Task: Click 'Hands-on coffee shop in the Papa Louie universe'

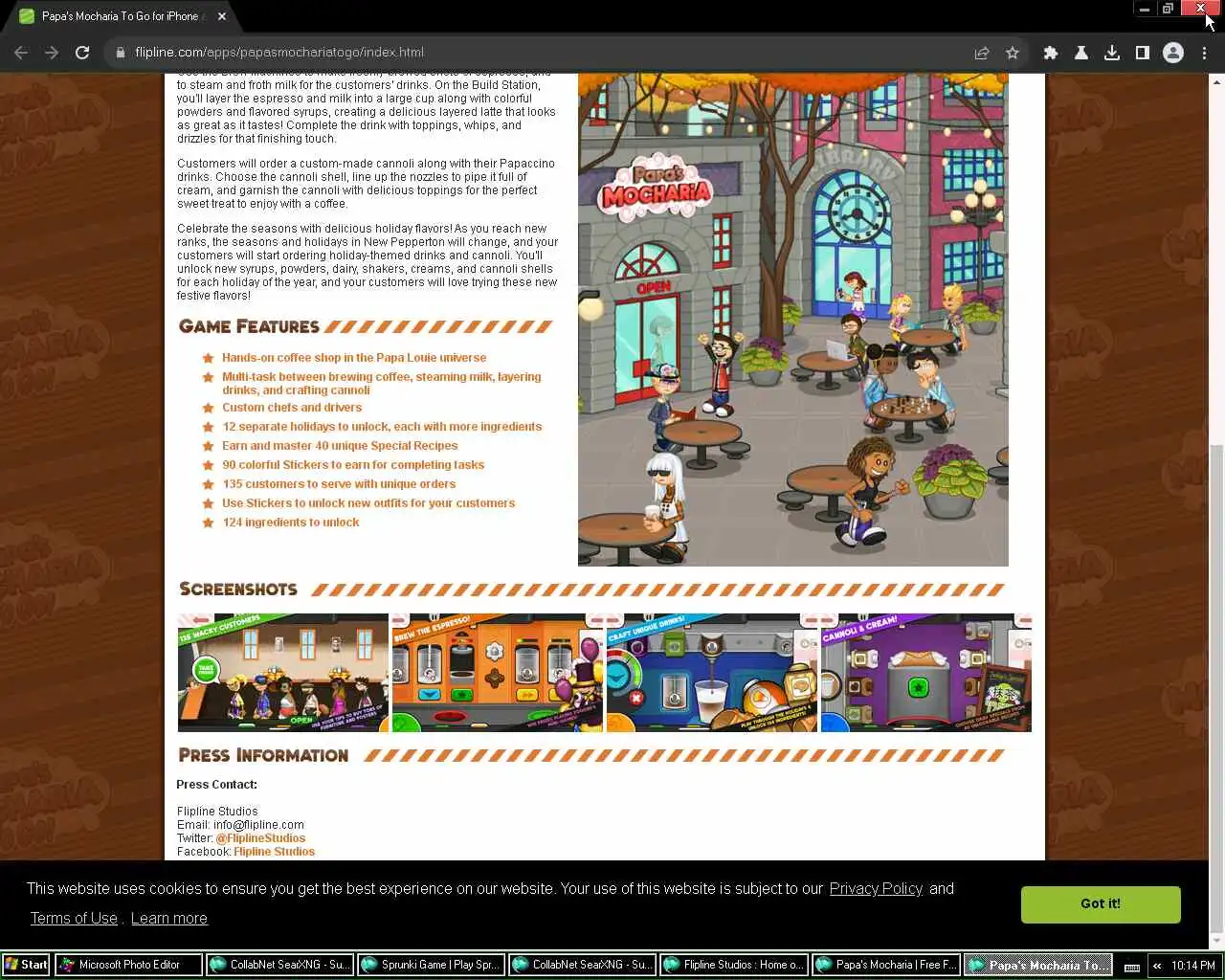Action: point(354,358)
